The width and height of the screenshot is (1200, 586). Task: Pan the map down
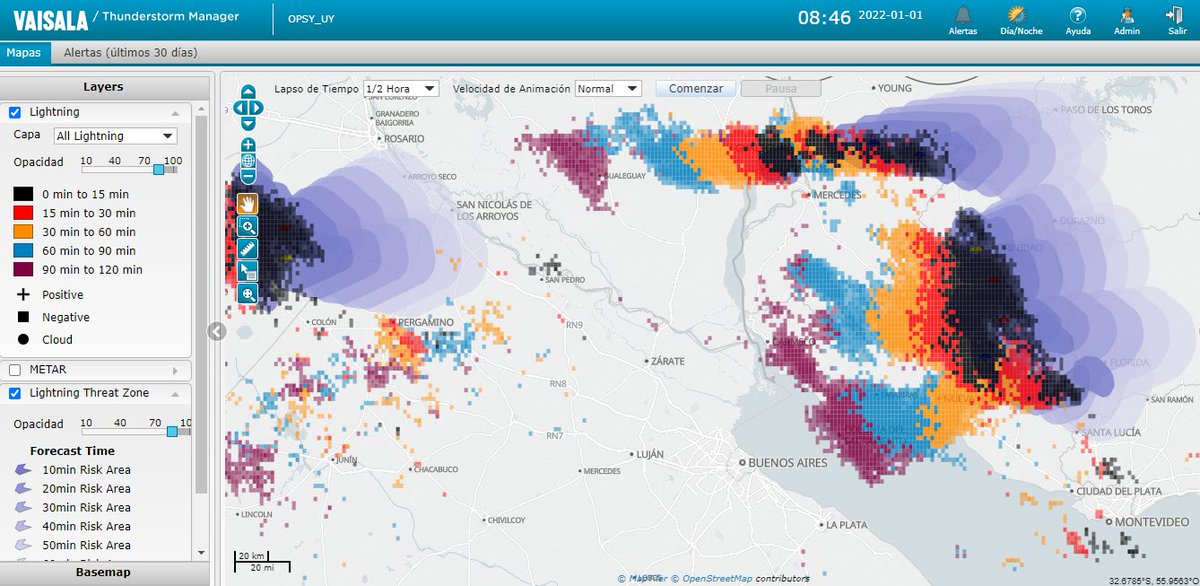[248, 123]
